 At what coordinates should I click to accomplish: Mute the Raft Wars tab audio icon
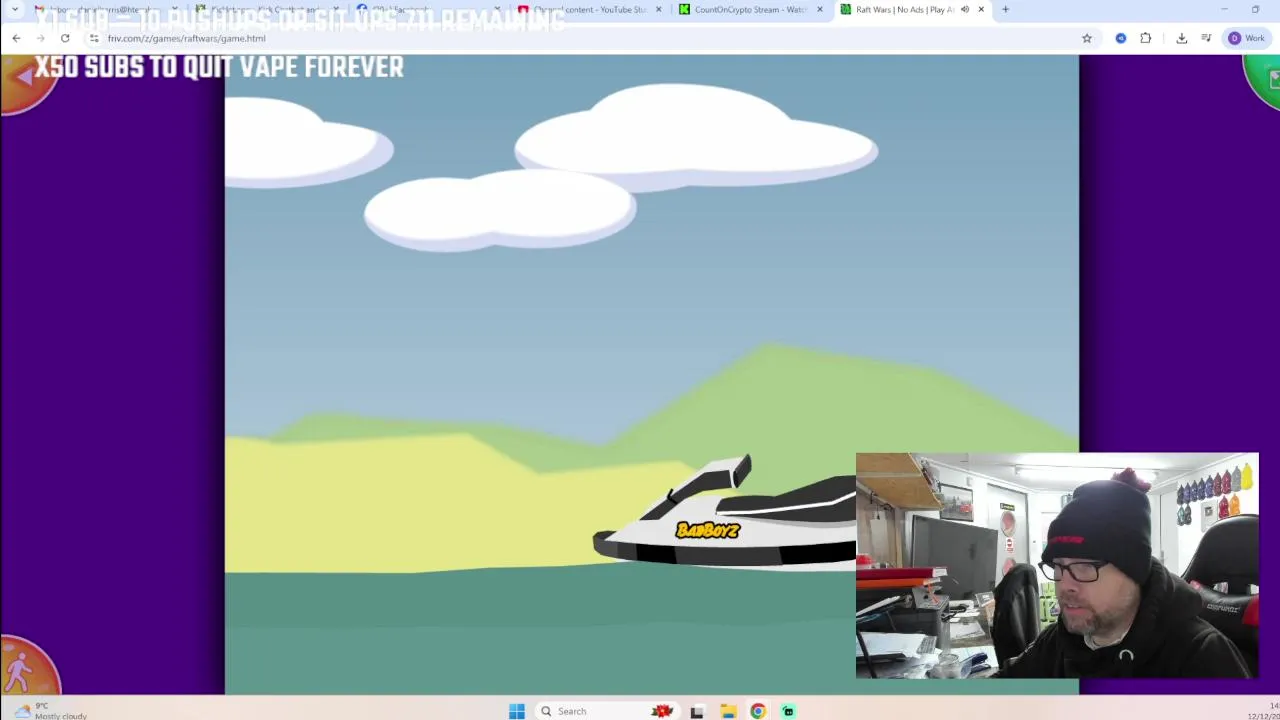(965, 9)
